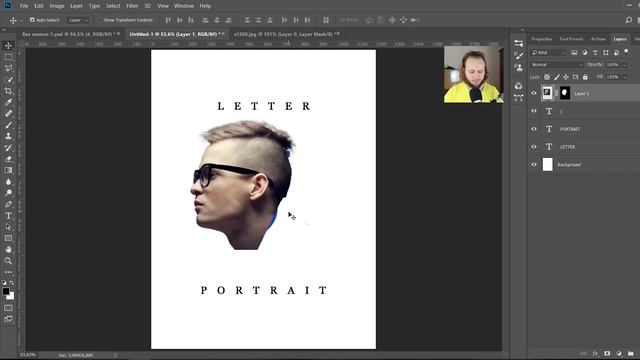Image resolution: width=640 pixels, height=360 pixels.
Task: Select the Gradient tool
Action: pos(8,170)
